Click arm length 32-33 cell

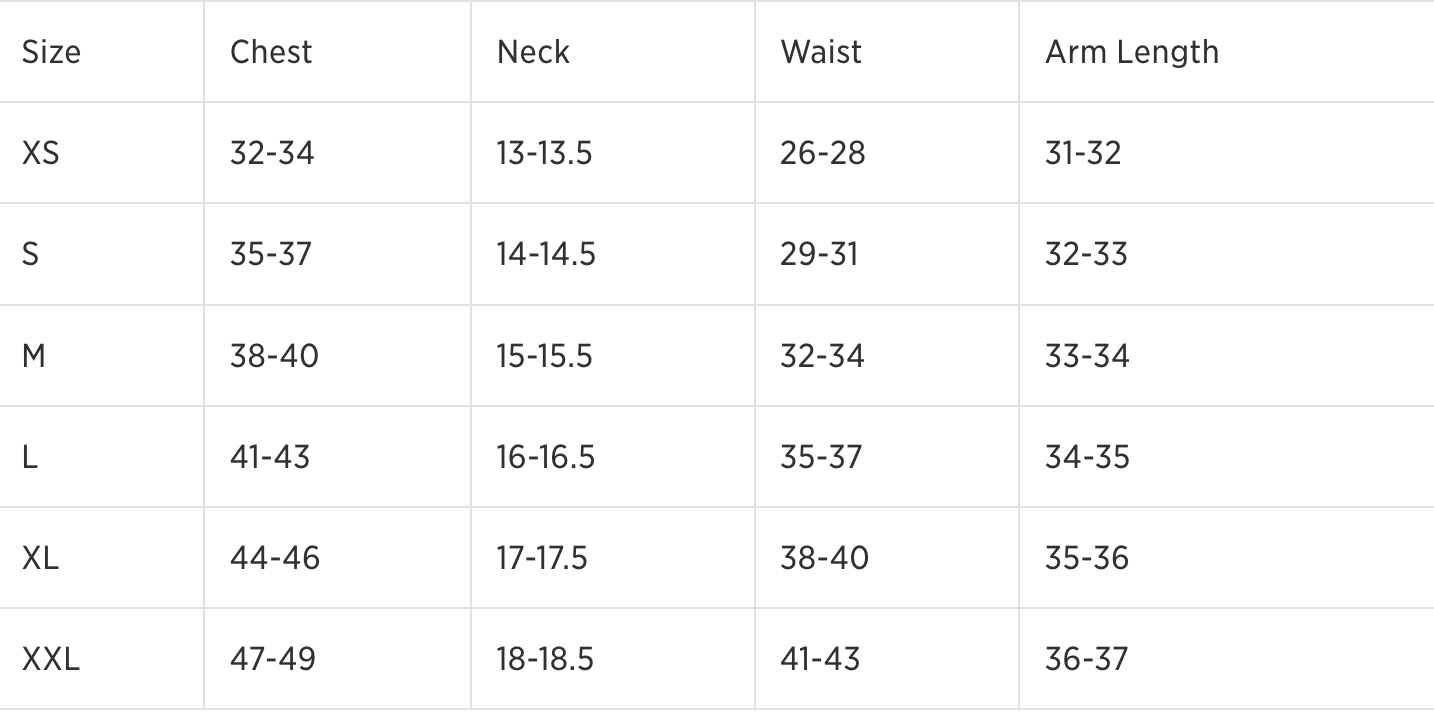click(x=1086, y=254)
